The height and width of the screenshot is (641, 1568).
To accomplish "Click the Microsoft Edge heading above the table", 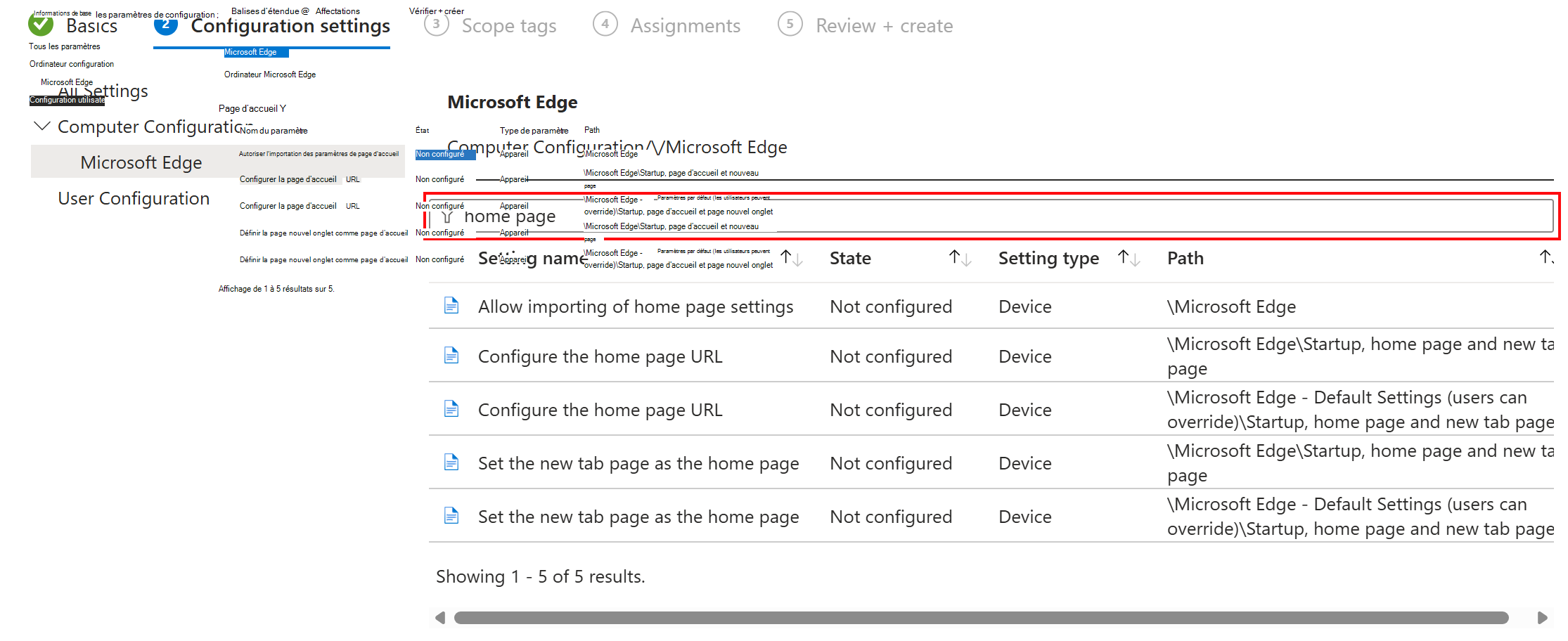I will [x=513, y=102].
